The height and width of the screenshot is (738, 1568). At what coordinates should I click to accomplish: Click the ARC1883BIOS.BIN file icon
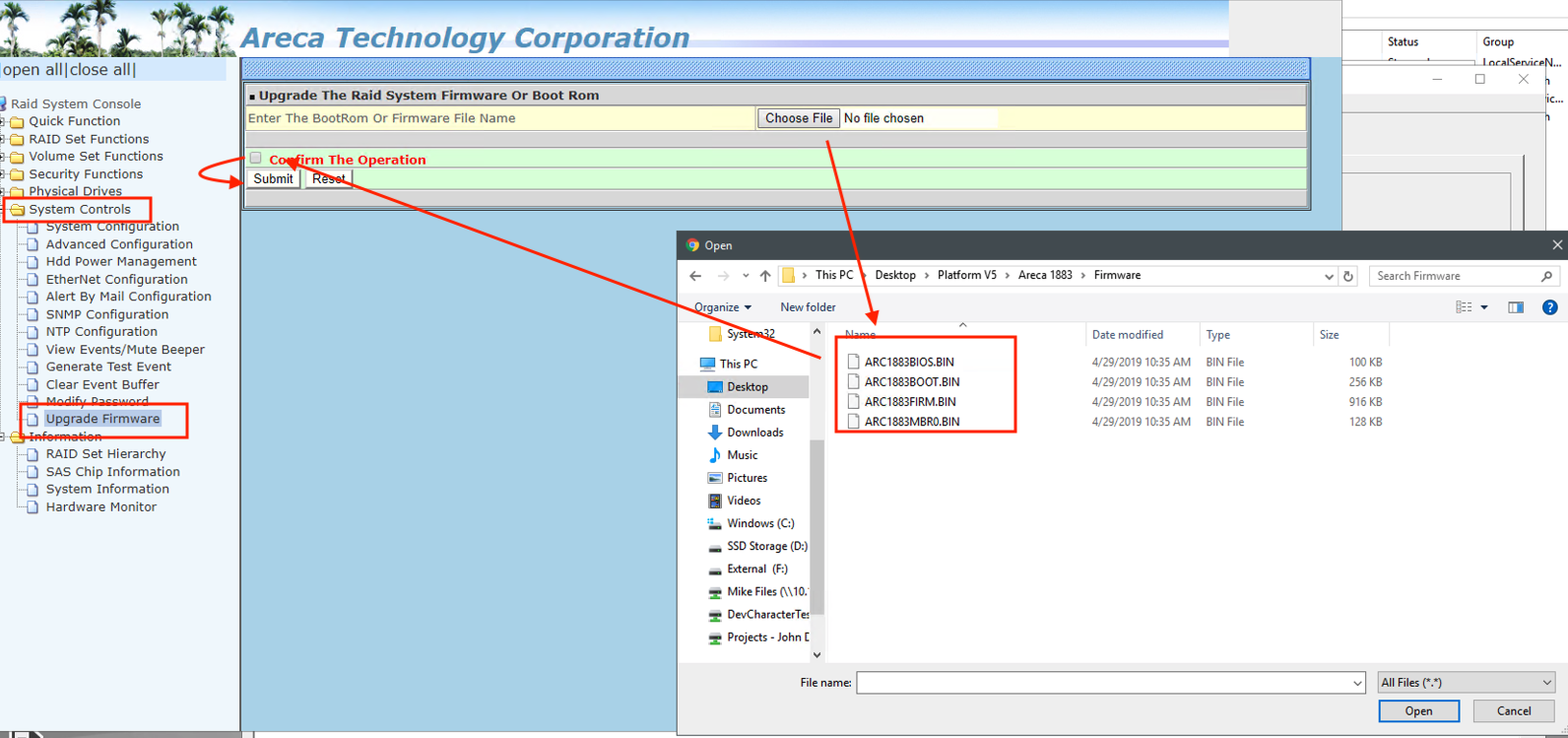pyautogui.click(x=854, y=362)
